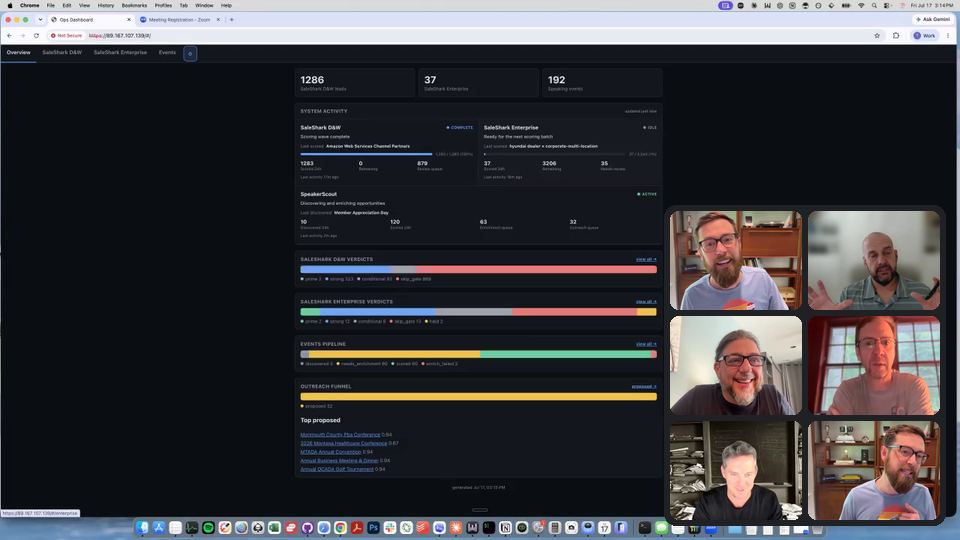
Task: Click the yellow Outreach Funnel bar
Action: [478, 397]
